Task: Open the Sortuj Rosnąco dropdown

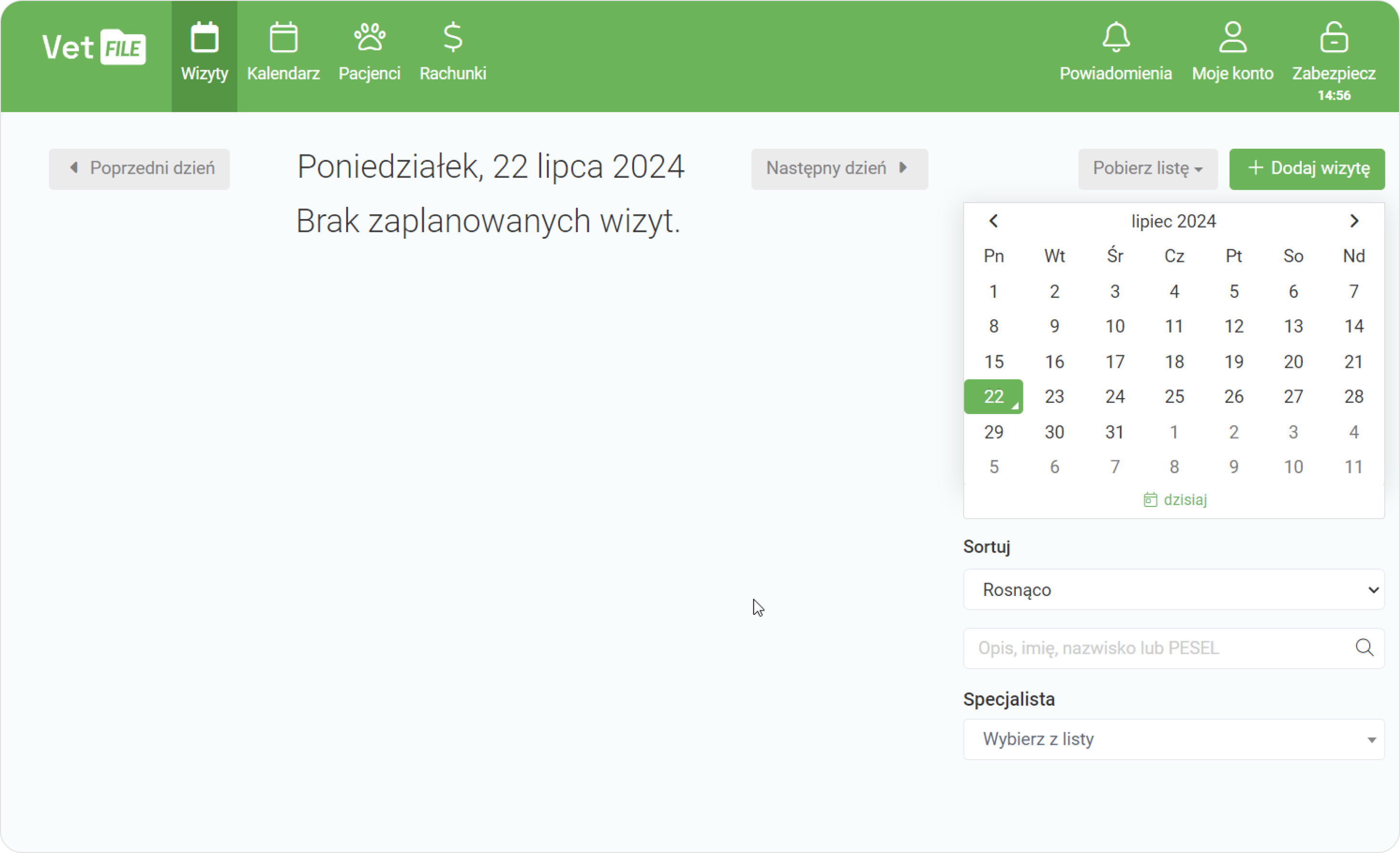Action: [1174, 589]
